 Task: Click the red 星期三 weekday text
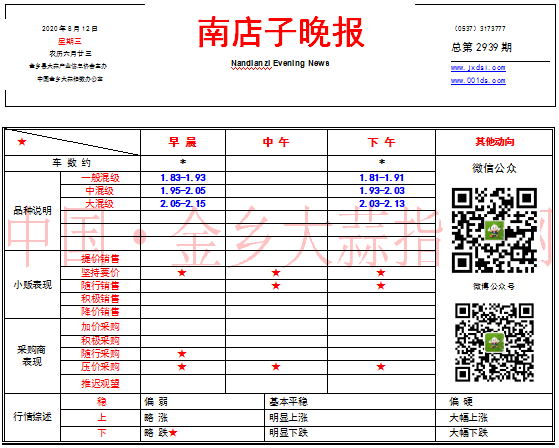point(70,41)
